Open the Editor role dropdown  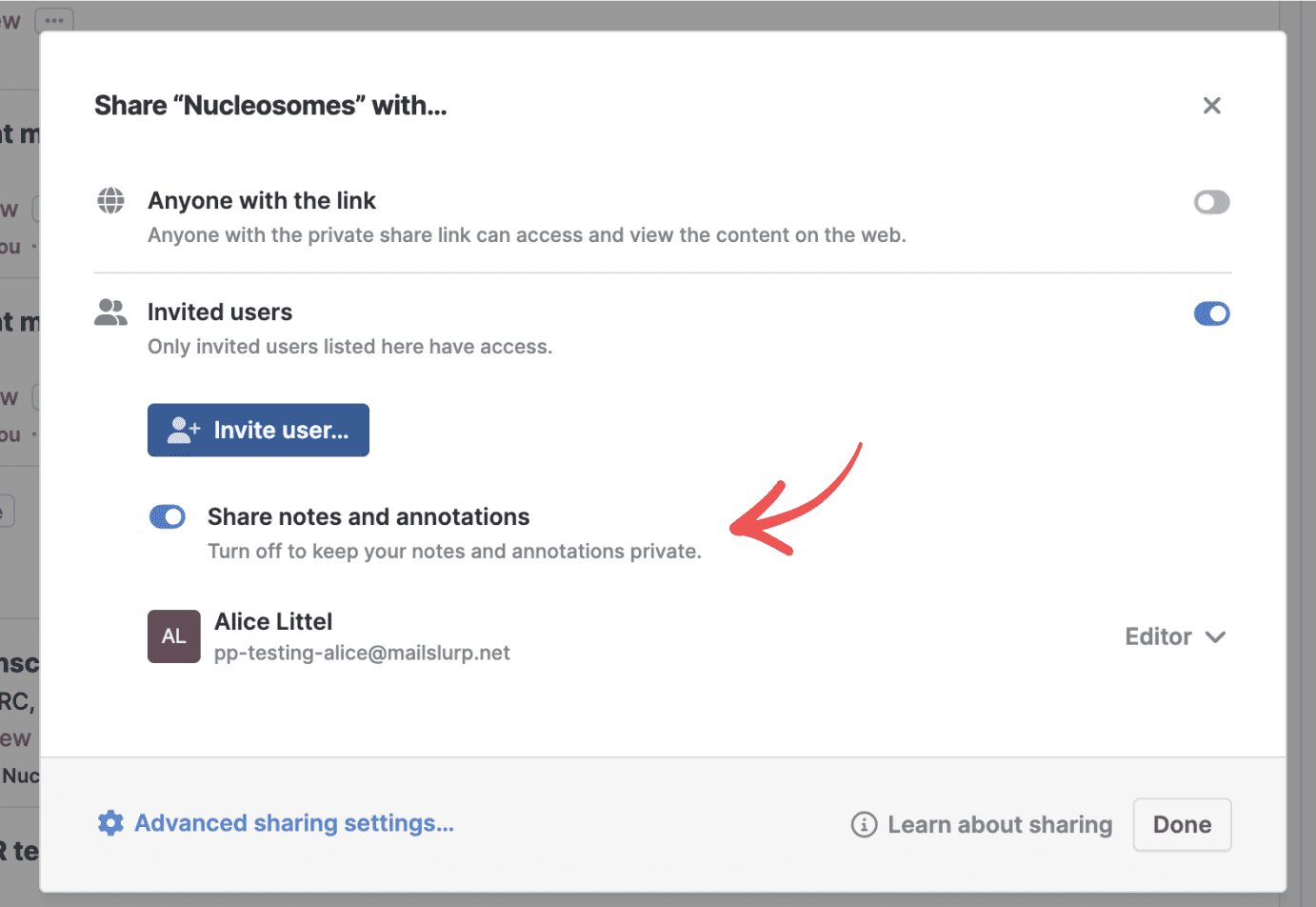[x=1159, y=636]
